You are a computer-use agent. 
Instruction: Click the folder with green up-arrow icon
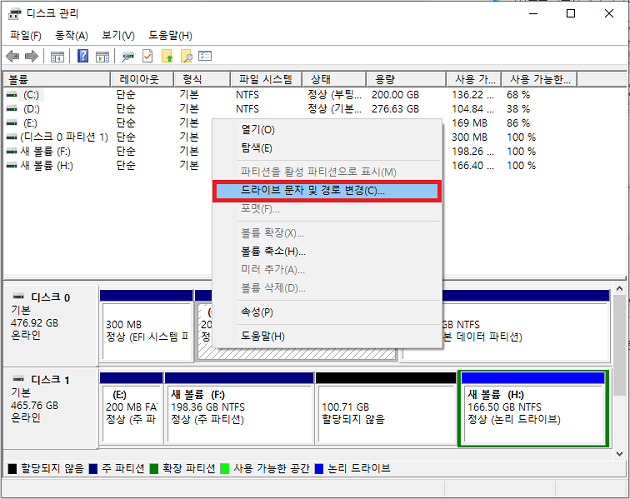(x=167, y=57)
